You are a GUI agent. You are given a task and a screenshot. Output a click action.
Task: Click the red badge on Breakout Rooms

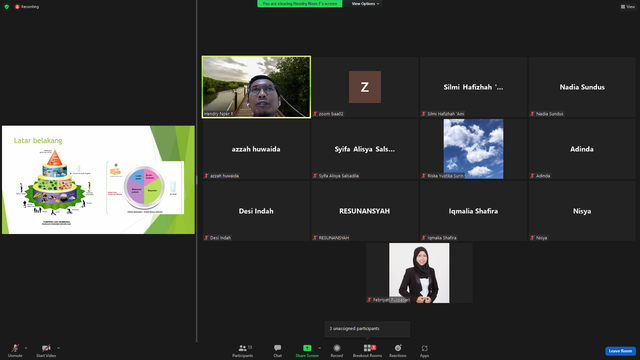[373, 347]
